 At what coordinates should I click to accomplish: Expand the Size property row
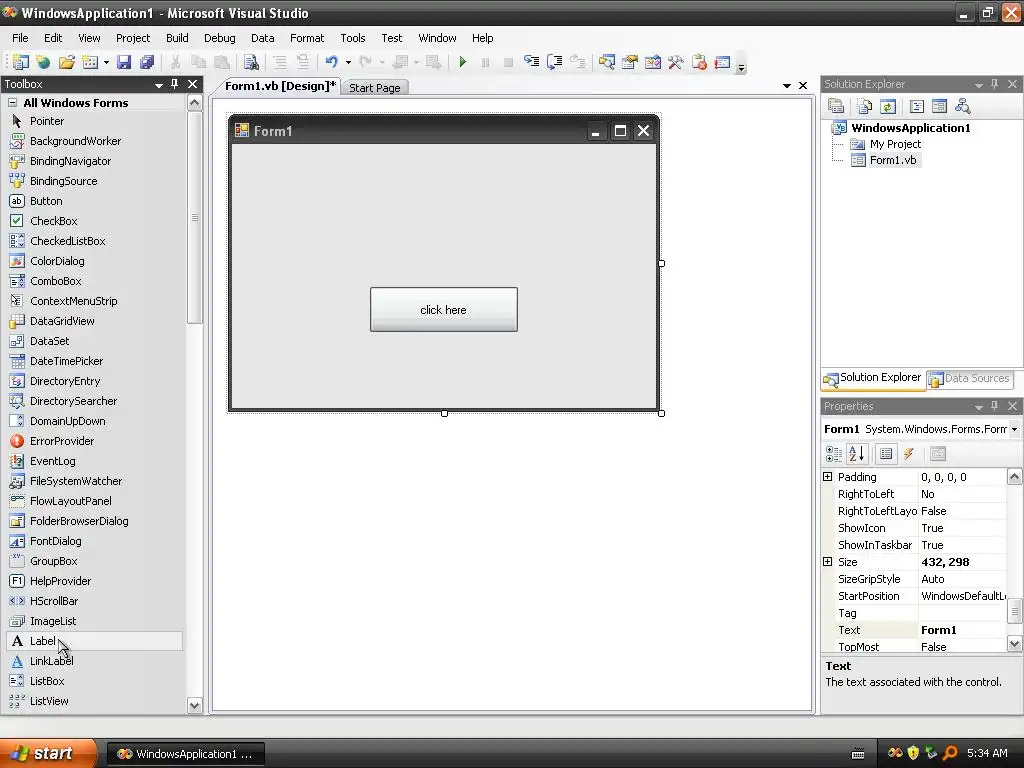click(827, 562)
